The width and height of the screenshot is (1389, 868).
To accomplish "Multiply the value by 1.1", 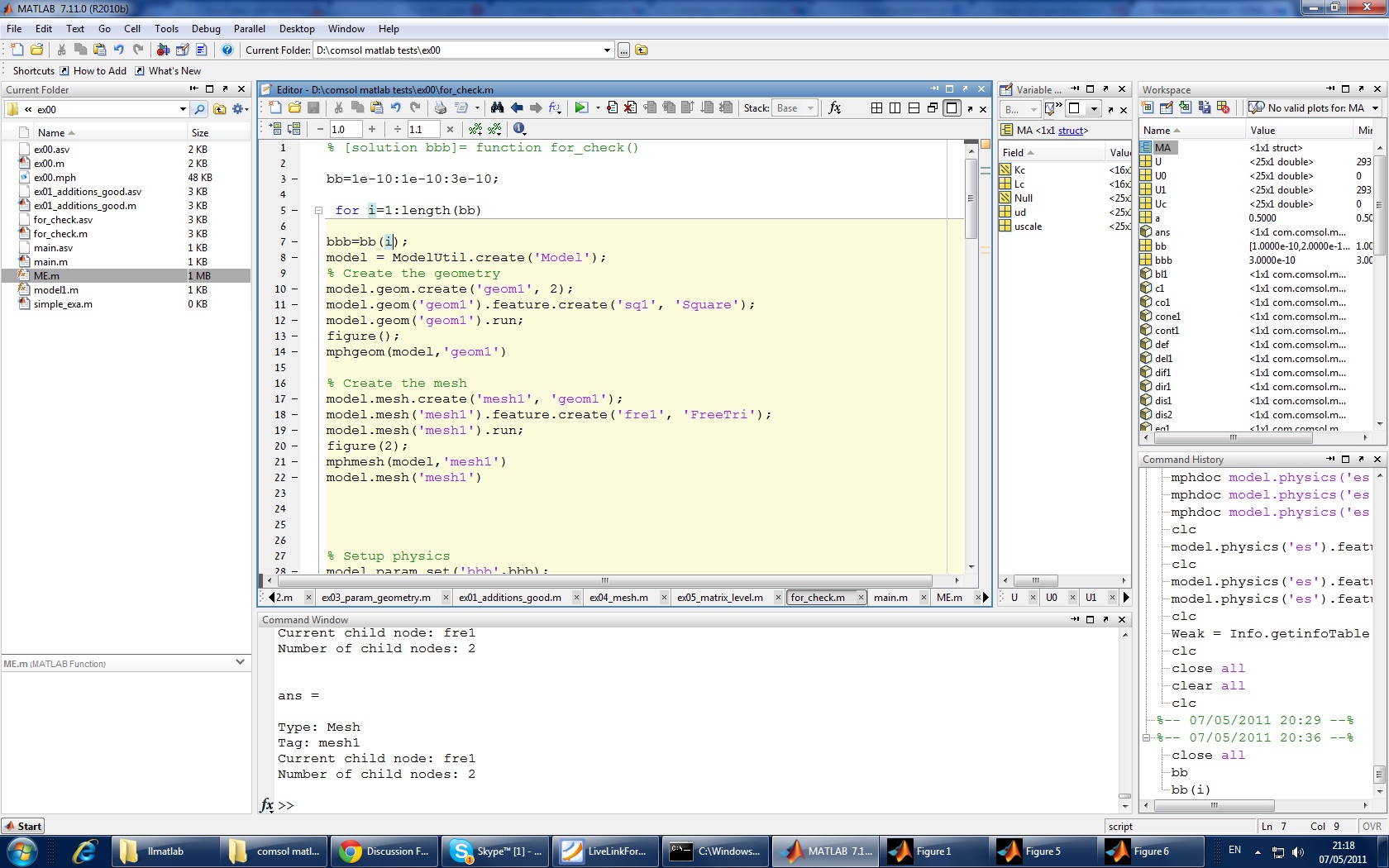I will click(x=450, y=129).
